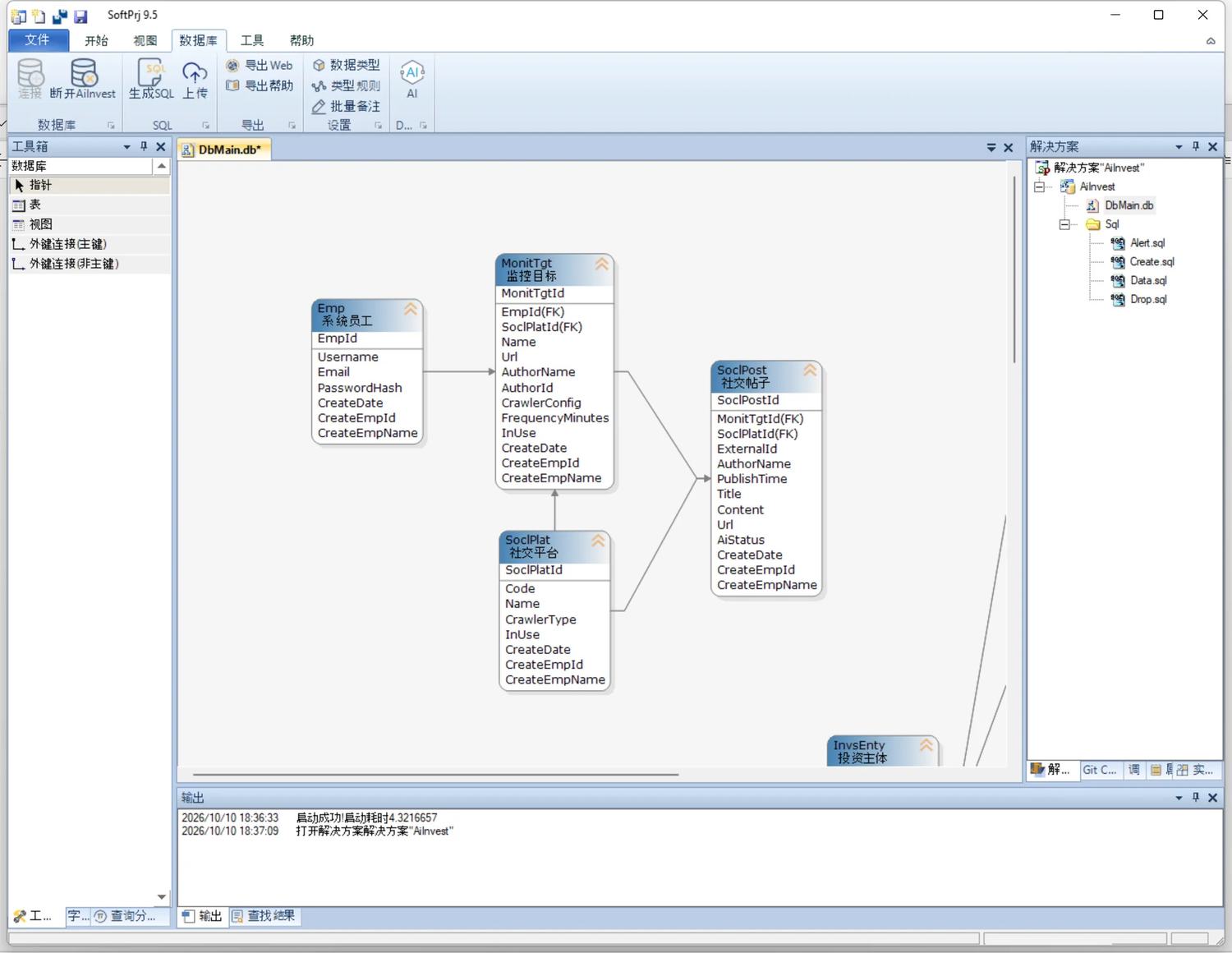Select the 视图 view tool in toolbox
The height and width of the screenshot is (953, 1232).
90,224
